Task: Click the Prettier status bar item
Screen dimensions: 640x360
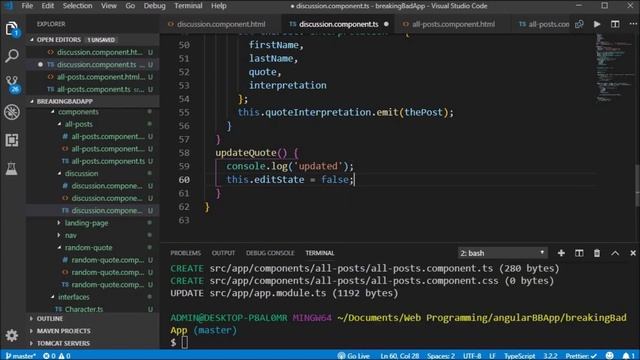Action: coord(581,356)
